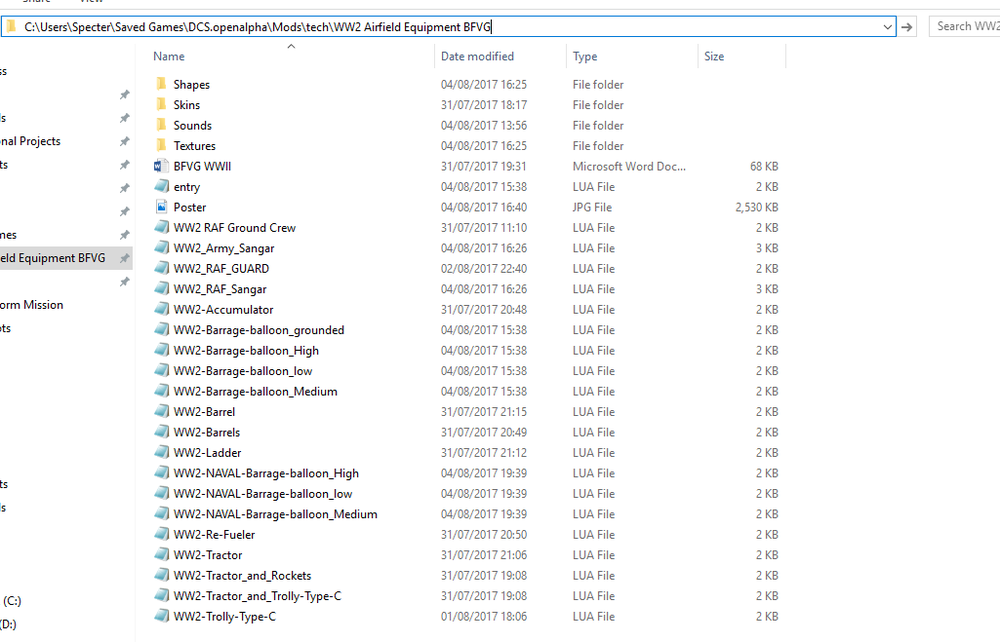The height and width of the screenshot is (642, 1000).
Task: Click the WW2-Barrels file icon
Action: point(161,432)
